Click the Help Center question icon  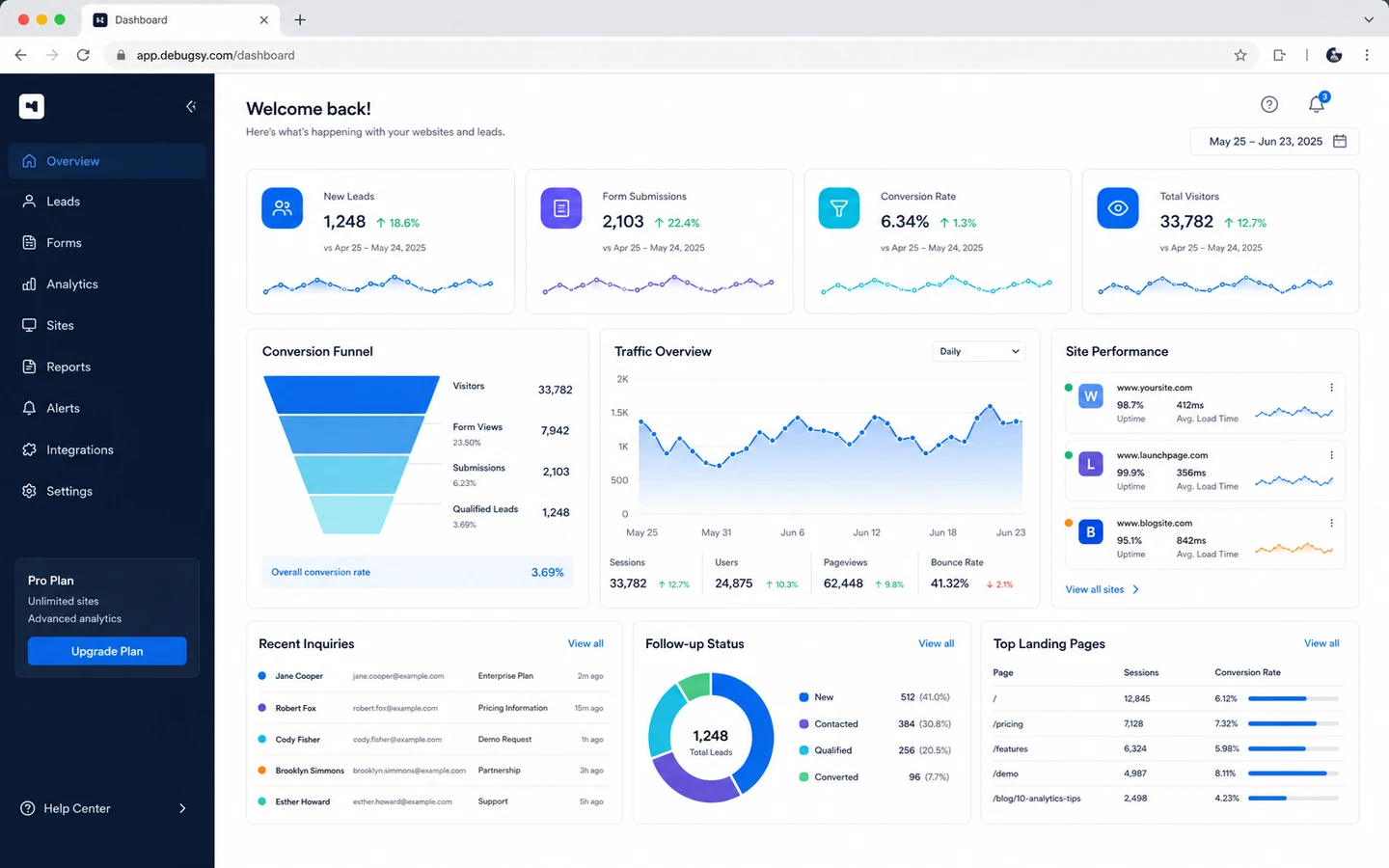tap(28, 808)
